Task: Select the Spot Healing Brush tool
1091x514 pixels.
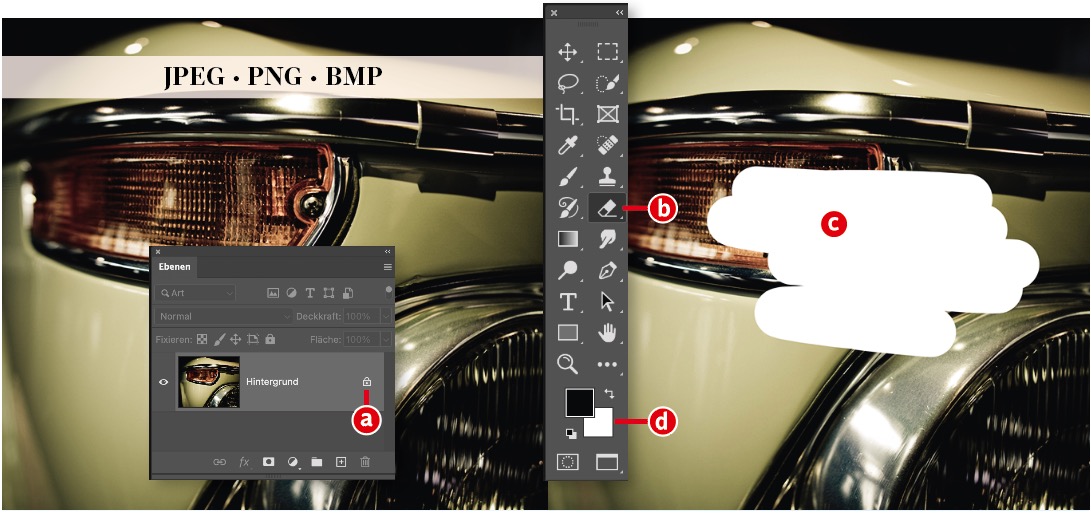Action: pos(607,145)
